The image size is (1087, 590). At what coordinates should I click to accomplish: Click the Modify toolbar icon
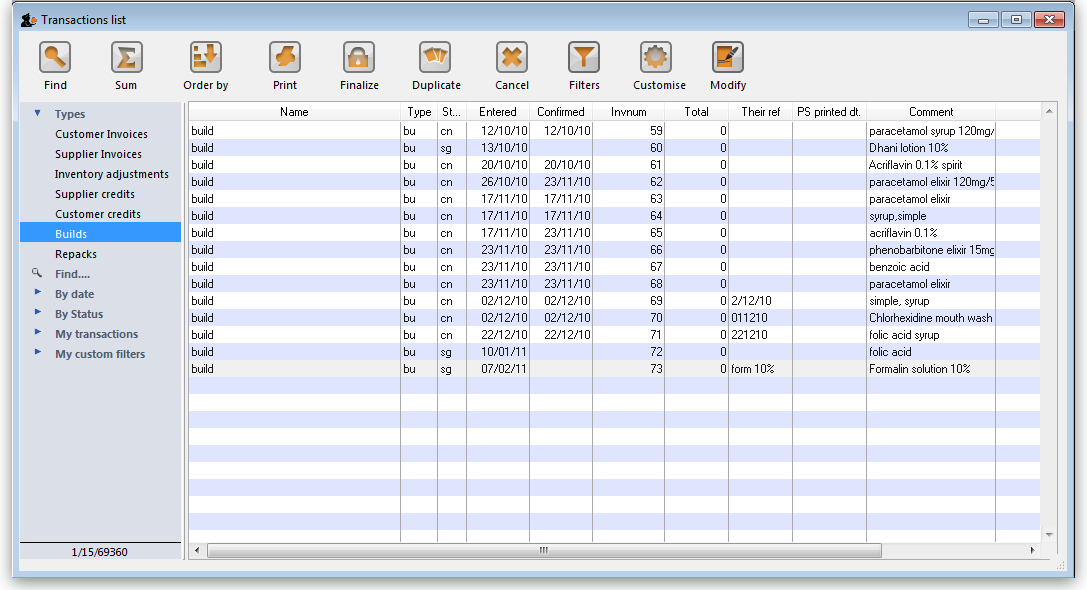click(728, 58)
